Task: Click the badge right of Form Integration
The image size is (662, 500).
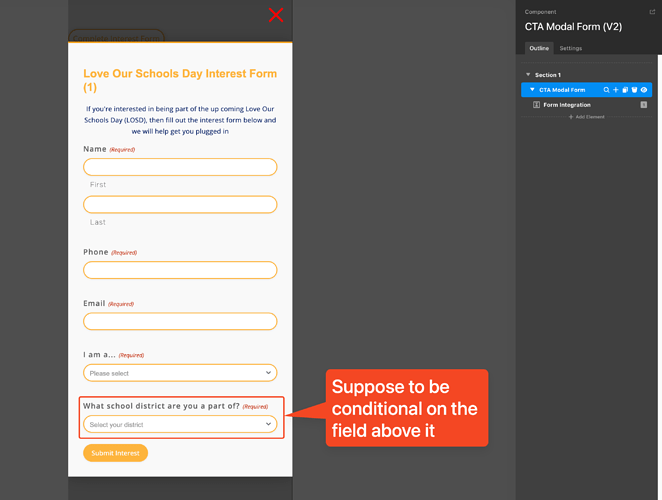Action: tap(644, 105)
